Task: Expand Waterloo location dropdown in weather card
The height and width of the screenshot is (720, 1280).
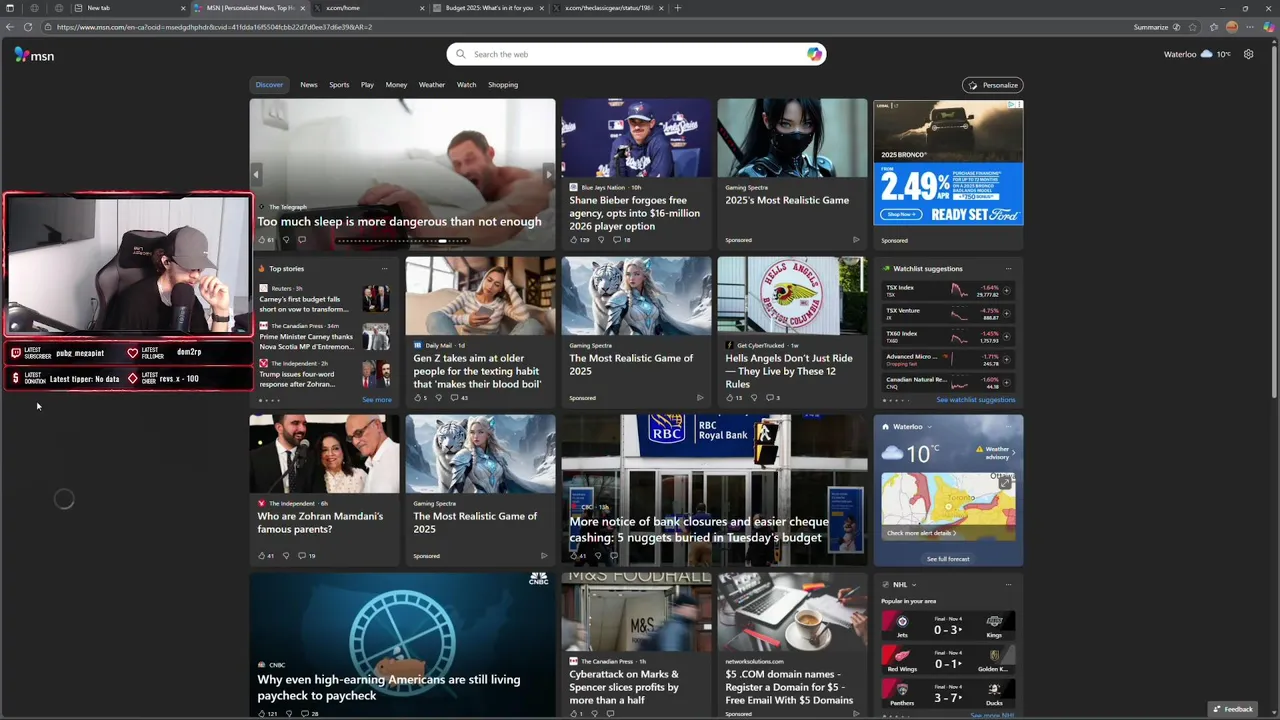Action: point(929,427)
